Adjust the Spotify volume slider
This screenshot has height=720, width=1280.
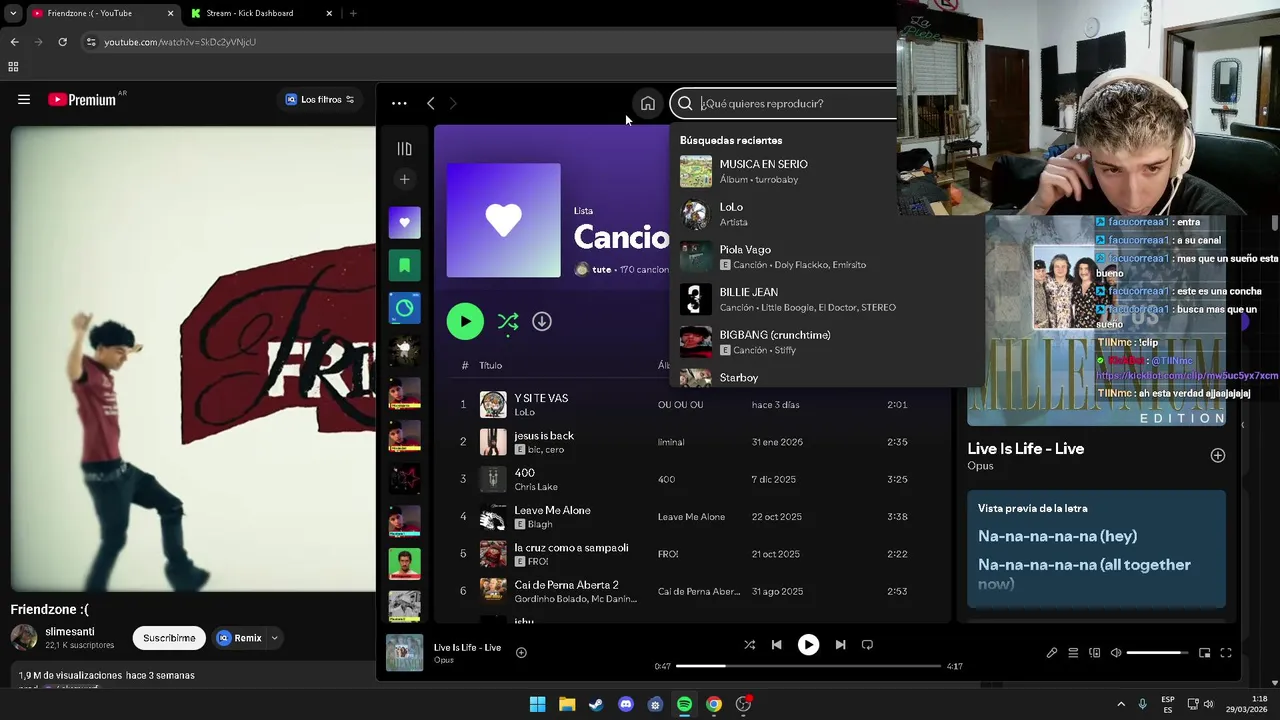1158,653
